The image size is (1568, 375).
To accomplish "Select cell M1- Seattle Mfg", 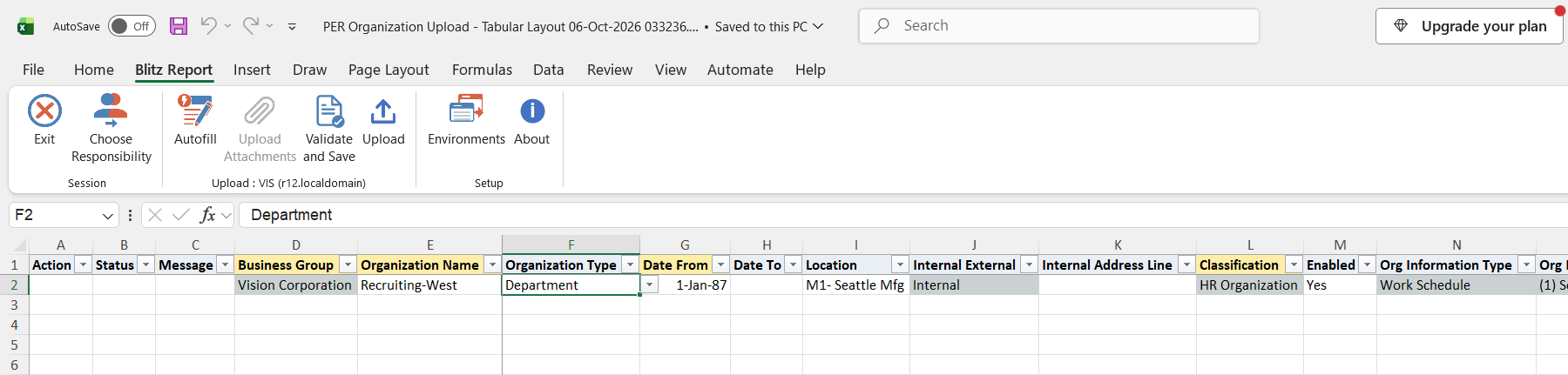I will pyautogui.click(x=855, y=285).
